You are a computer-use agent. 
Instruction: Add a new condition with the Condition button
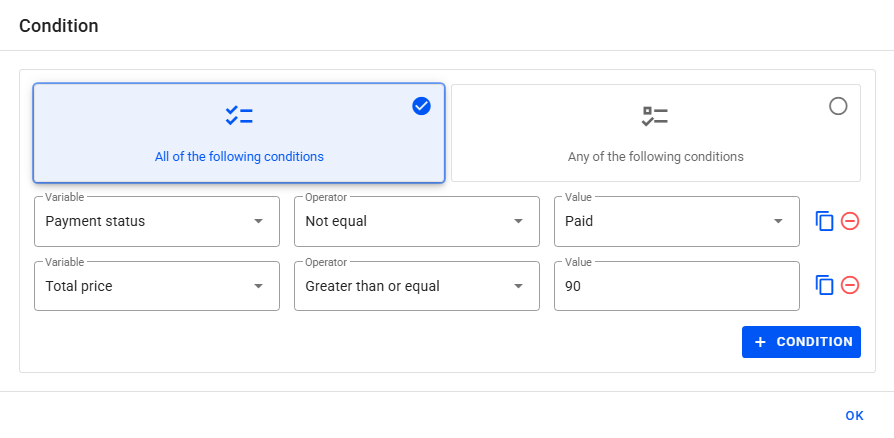801,342
